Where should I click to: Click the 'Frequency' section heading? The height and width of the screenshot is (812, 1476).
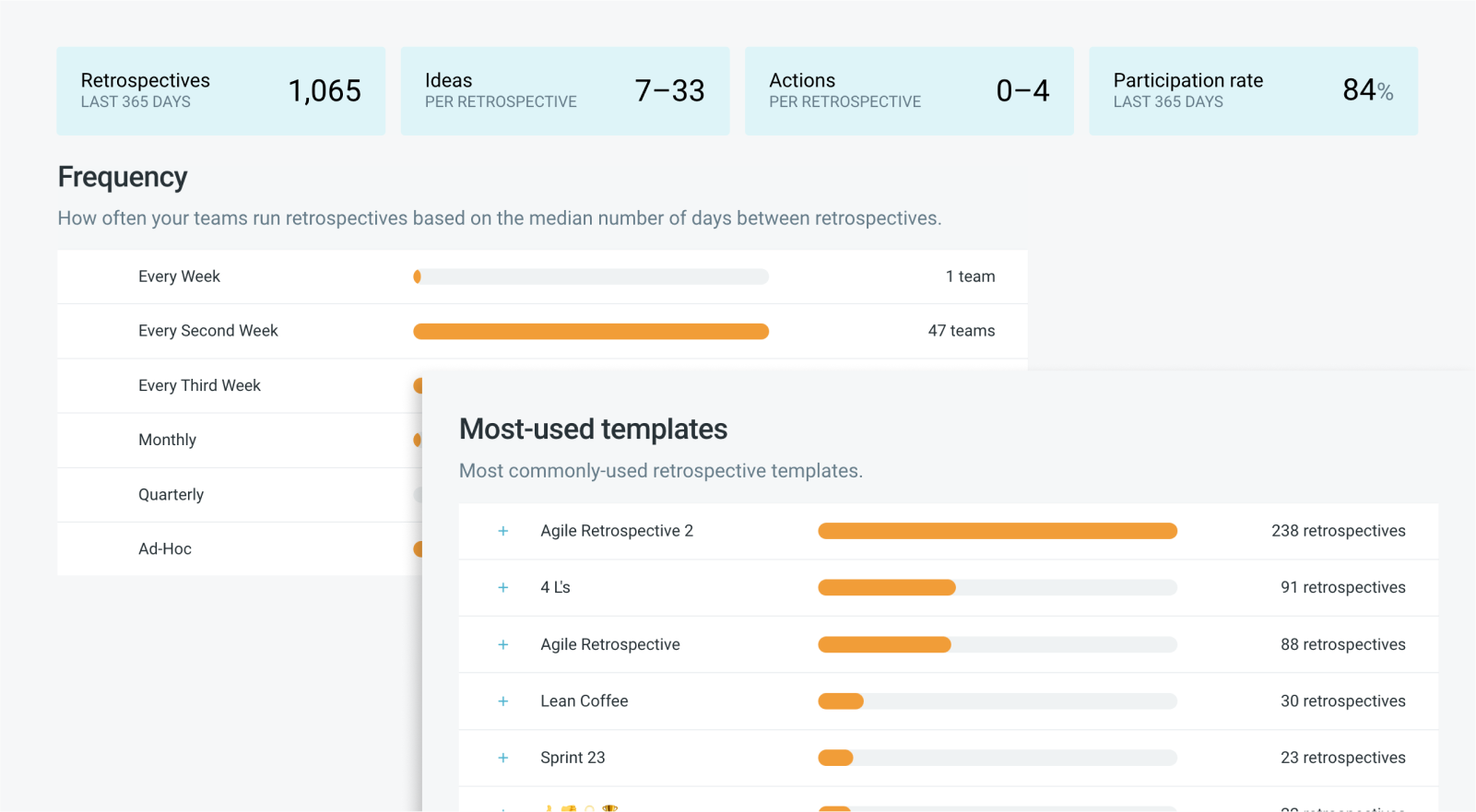123,177
